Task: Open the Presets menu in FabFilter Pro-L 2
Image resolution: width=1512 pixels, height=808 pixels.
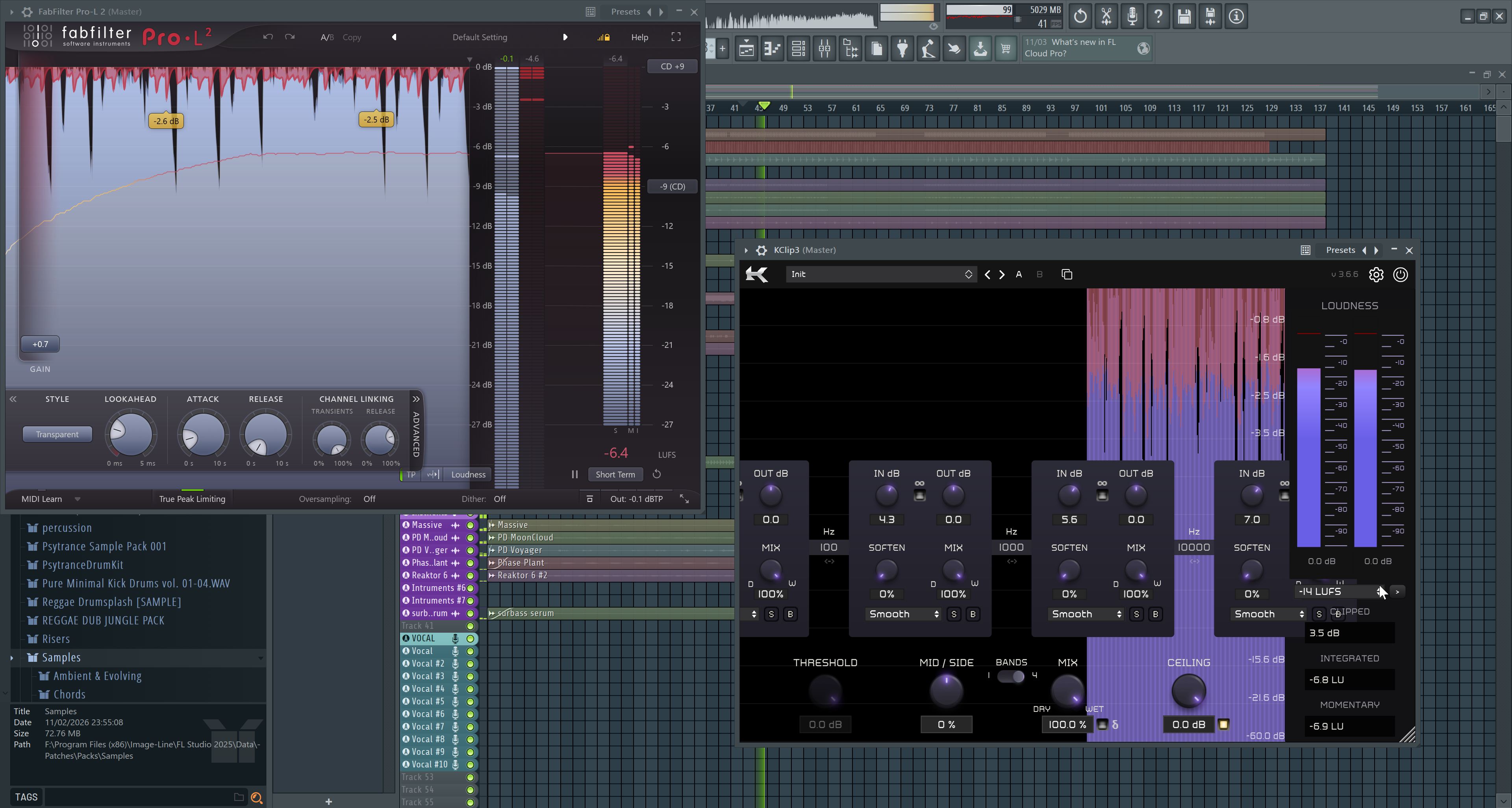Action: click(x=625, y=11)
